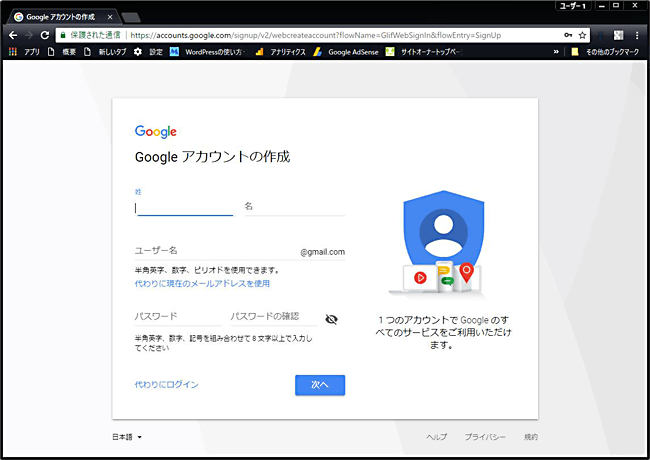650x460 pixels.
Task: Open the saved passwords key icon
Action: 568,35
